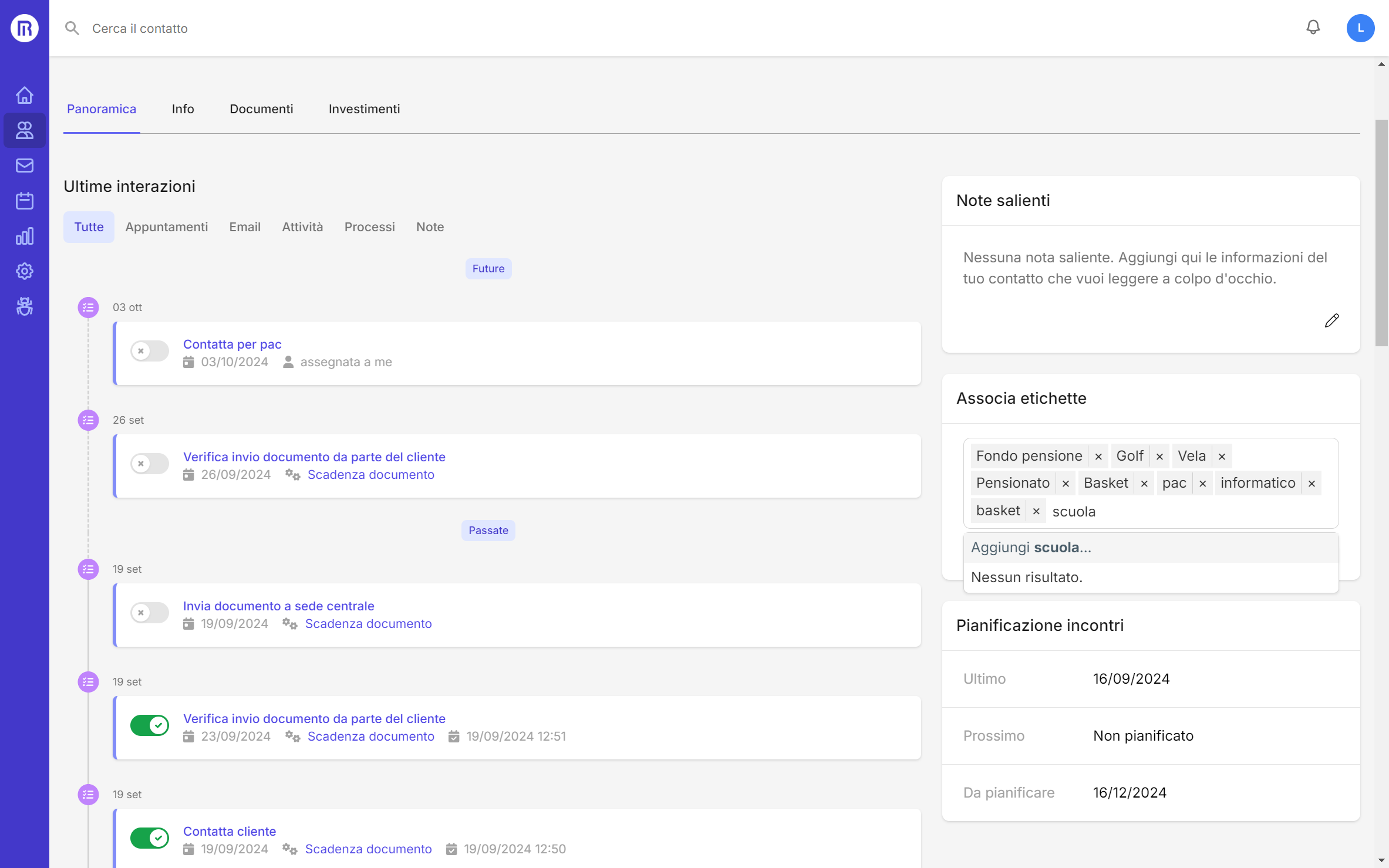Click the bug report icon at sidebar bottom

pyautogui.click(x=24, y=306)
